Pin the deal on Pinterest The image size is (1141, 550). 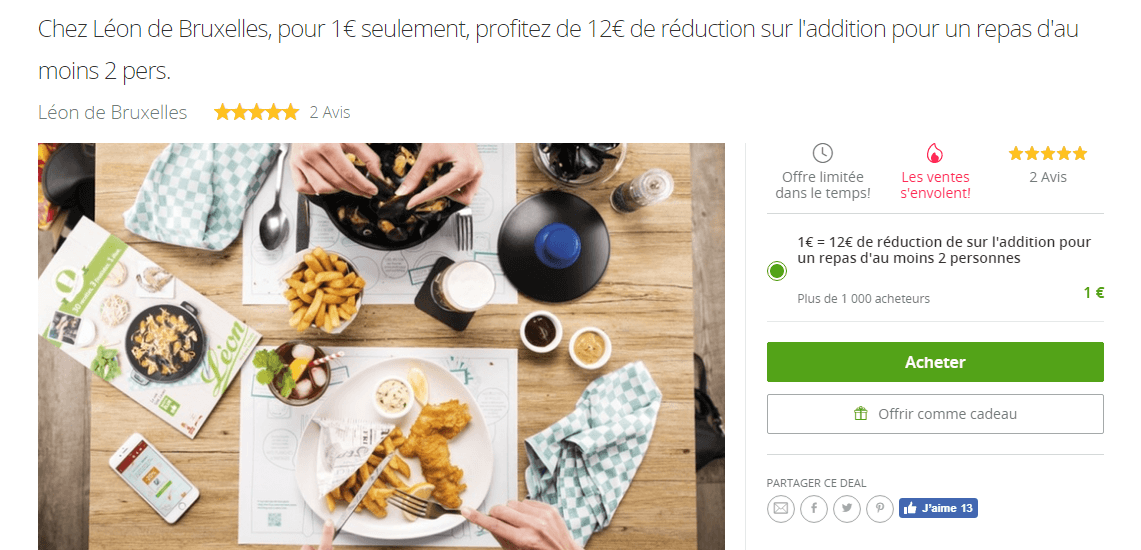point(880,508)
